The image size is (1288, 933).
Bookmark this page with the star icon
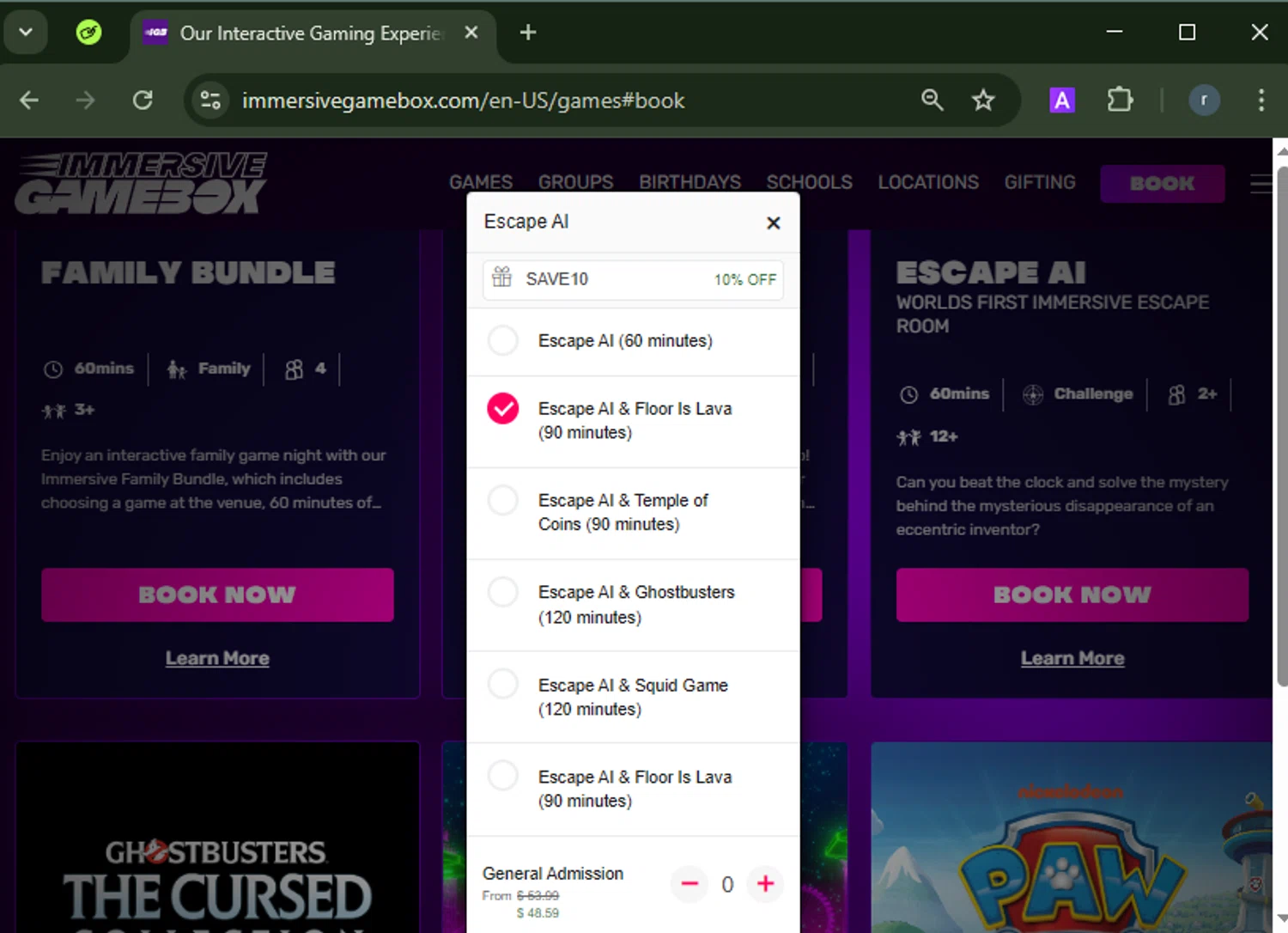[983, 101]
